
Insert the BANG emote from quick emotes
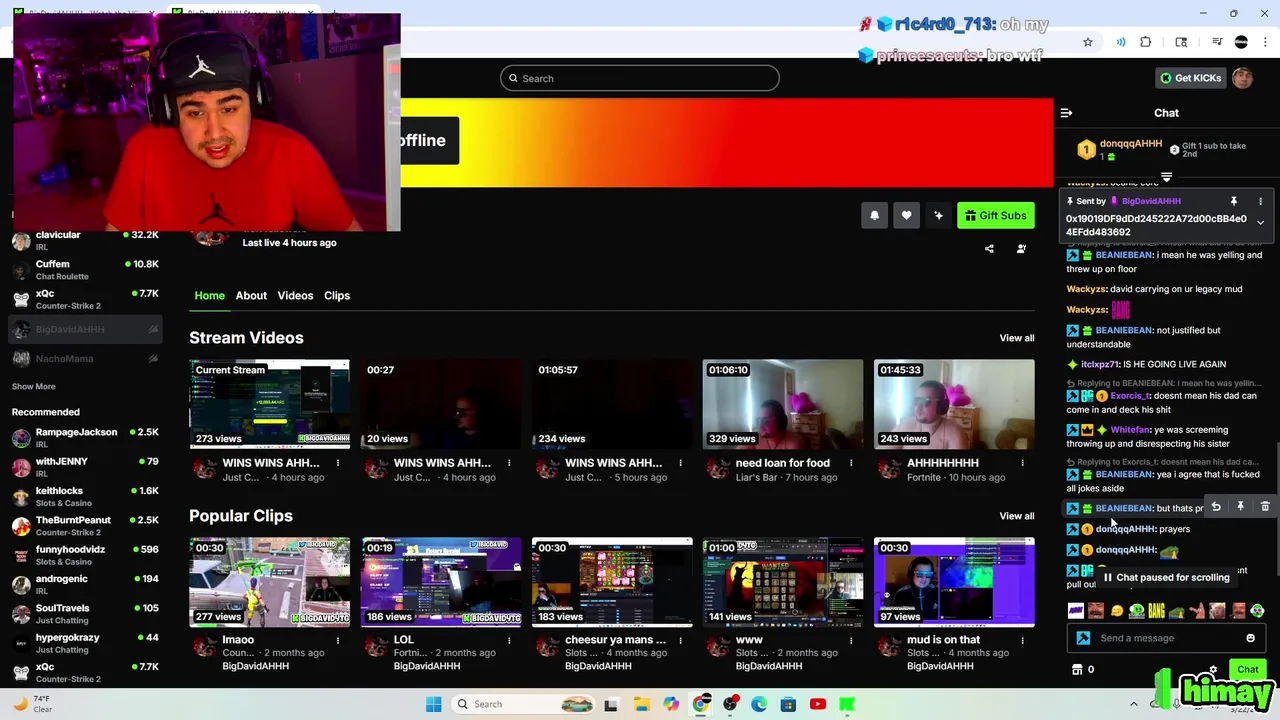(1156, 610)
